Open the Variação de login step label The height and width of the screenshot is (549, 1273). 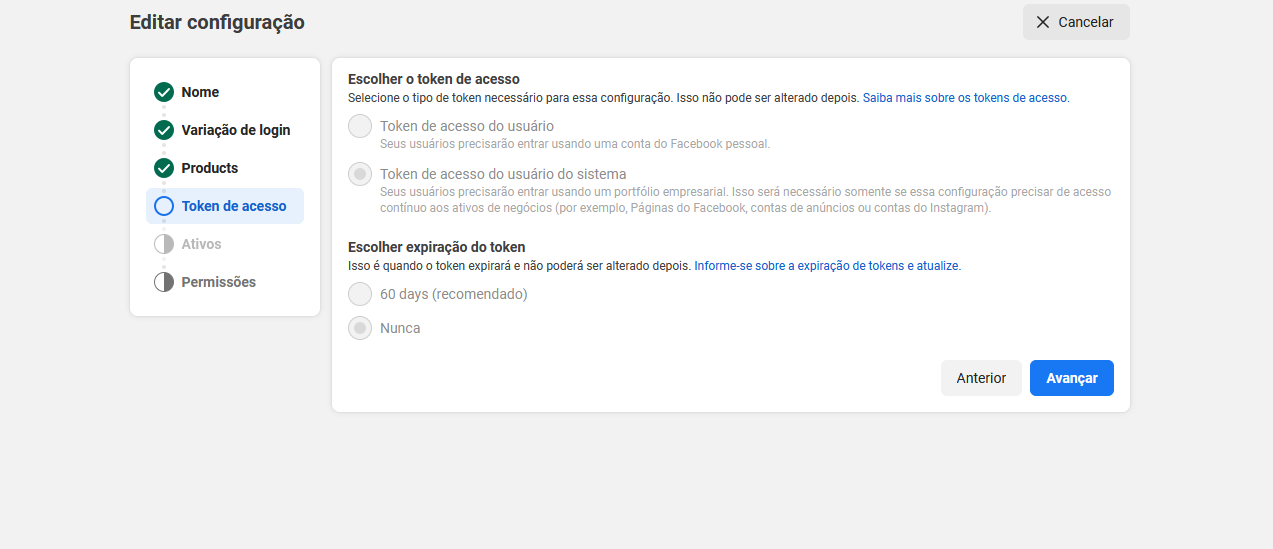pyautogui.click(x=236, y=130)
